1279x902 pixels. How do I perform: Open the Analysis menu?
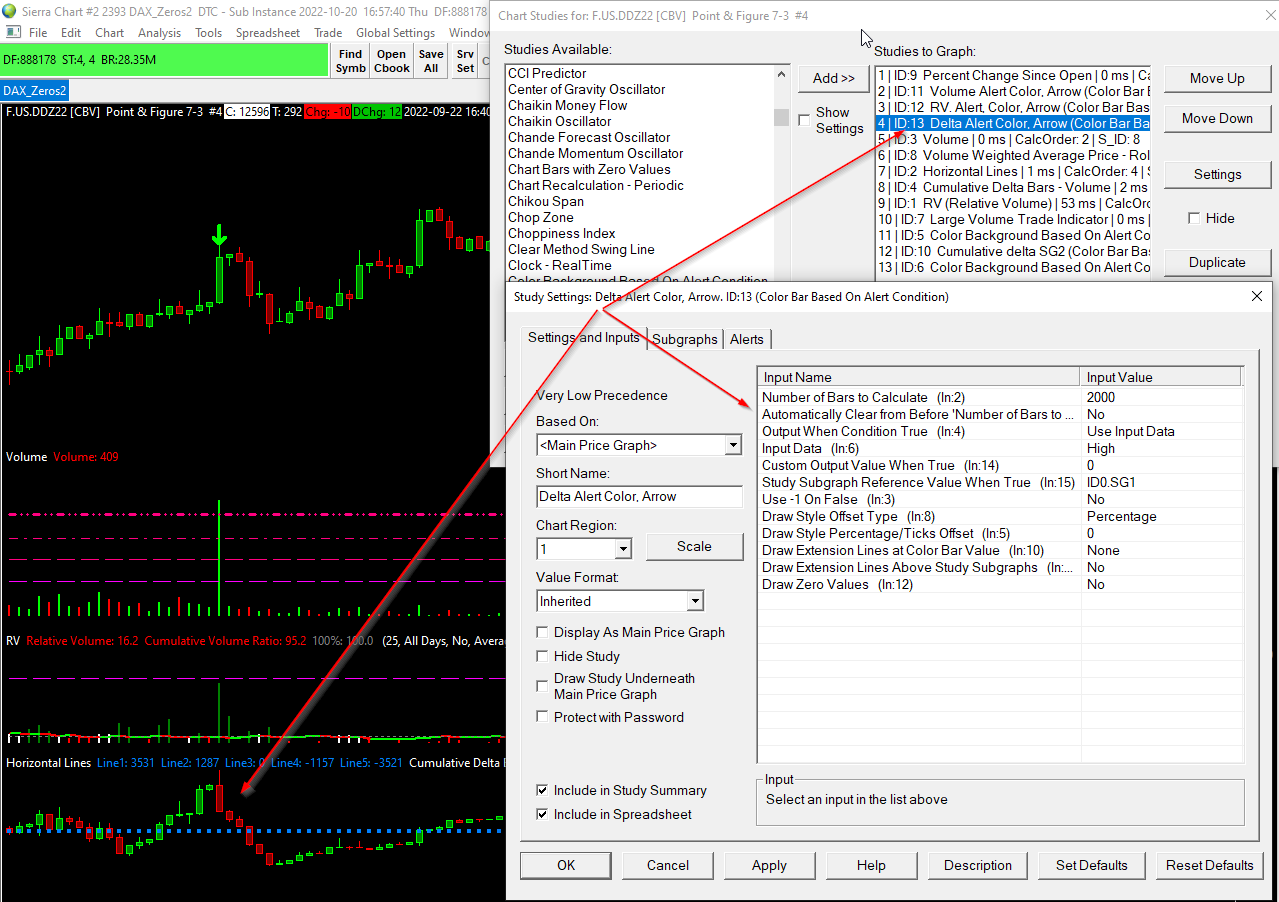(x=160, y=33)
